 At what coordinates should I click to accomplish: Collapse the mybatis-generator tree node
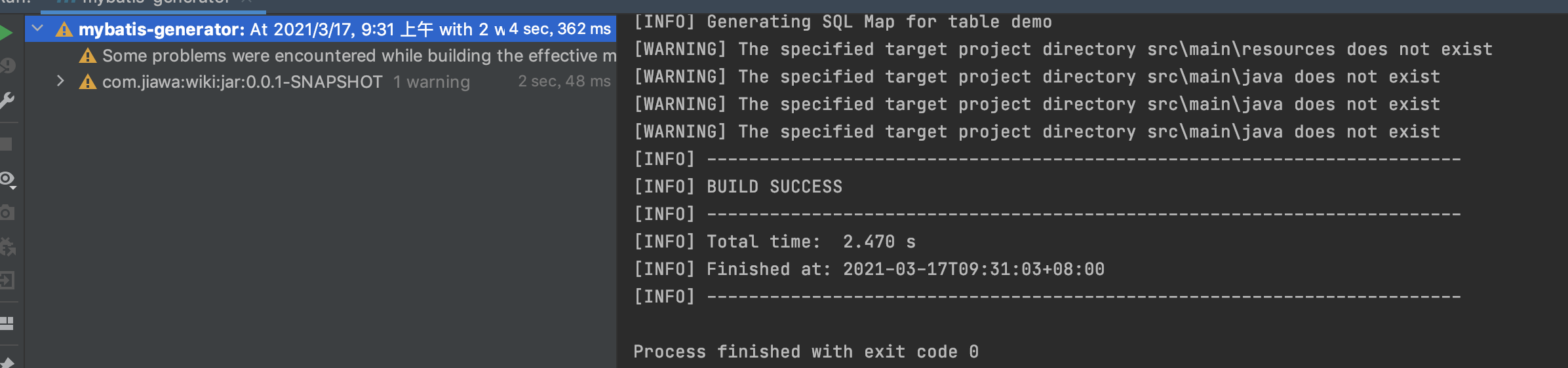click(x=37, y=28)
